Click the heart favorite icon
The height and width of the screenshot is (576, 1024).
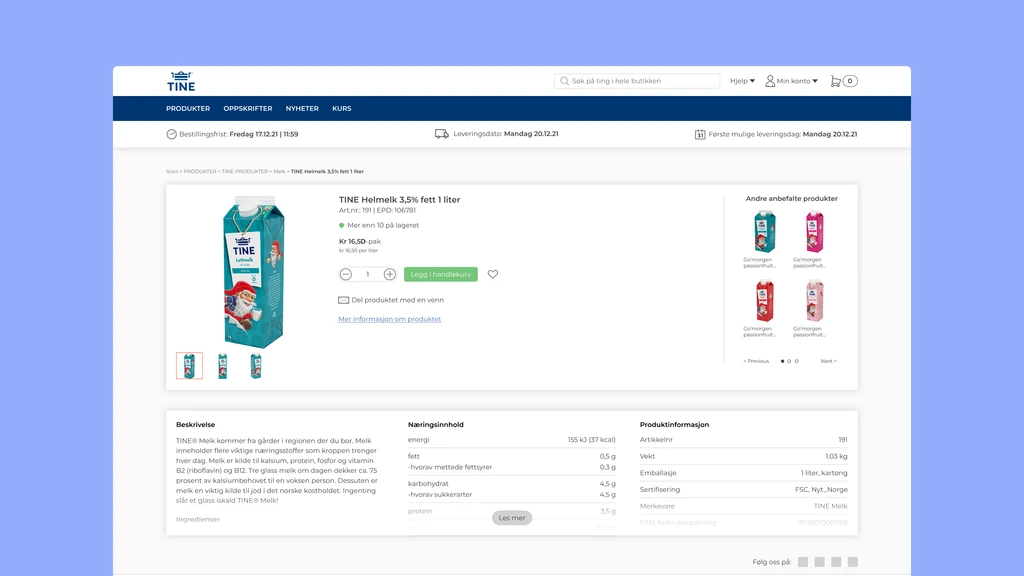click(493, 274)
